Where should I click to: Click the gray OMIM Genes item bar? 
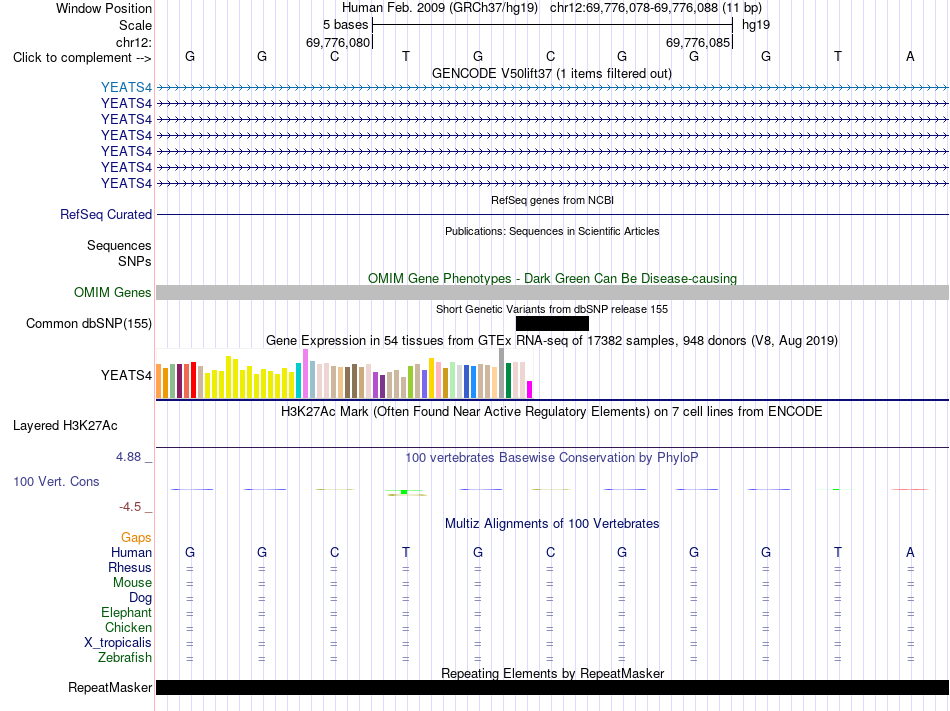point(552,293)
